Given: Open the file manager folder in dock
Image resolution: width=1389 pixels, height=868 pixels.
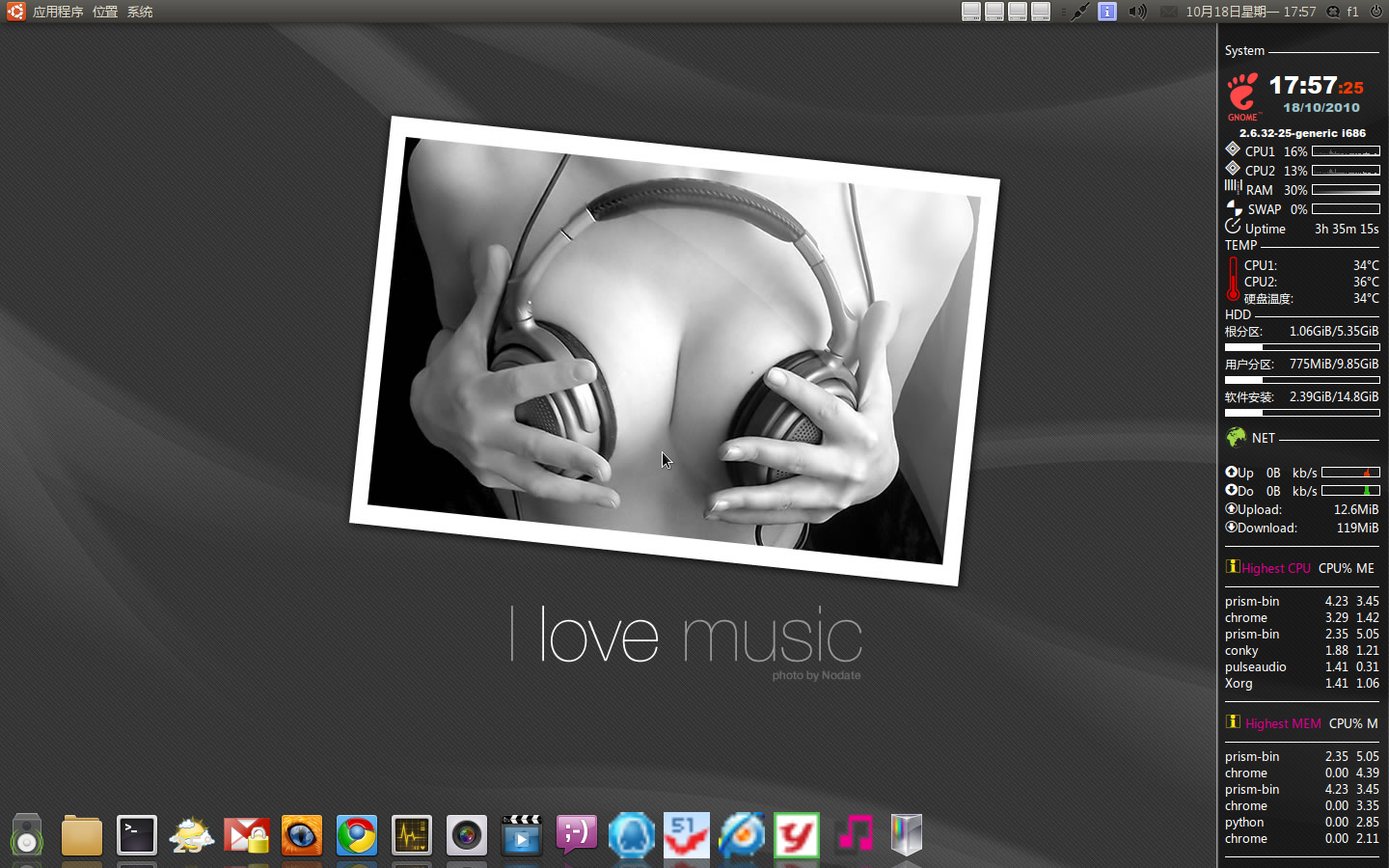Looking at the screenshot, I should point(81,835).
